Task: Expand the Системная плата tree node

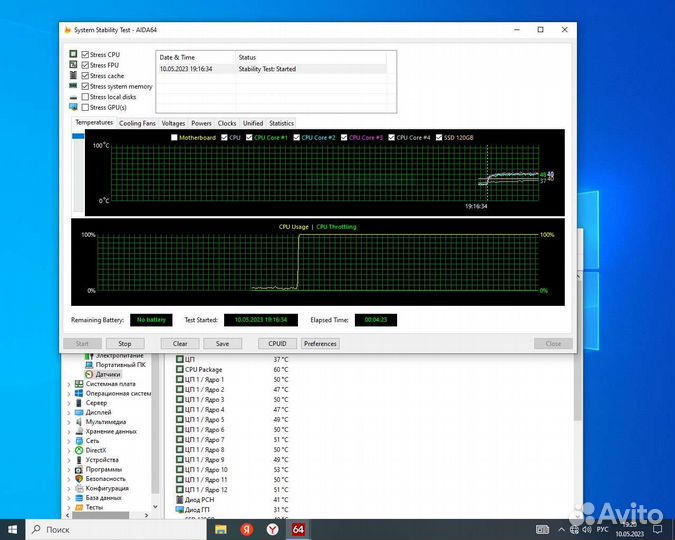Action: pos(69,384)
